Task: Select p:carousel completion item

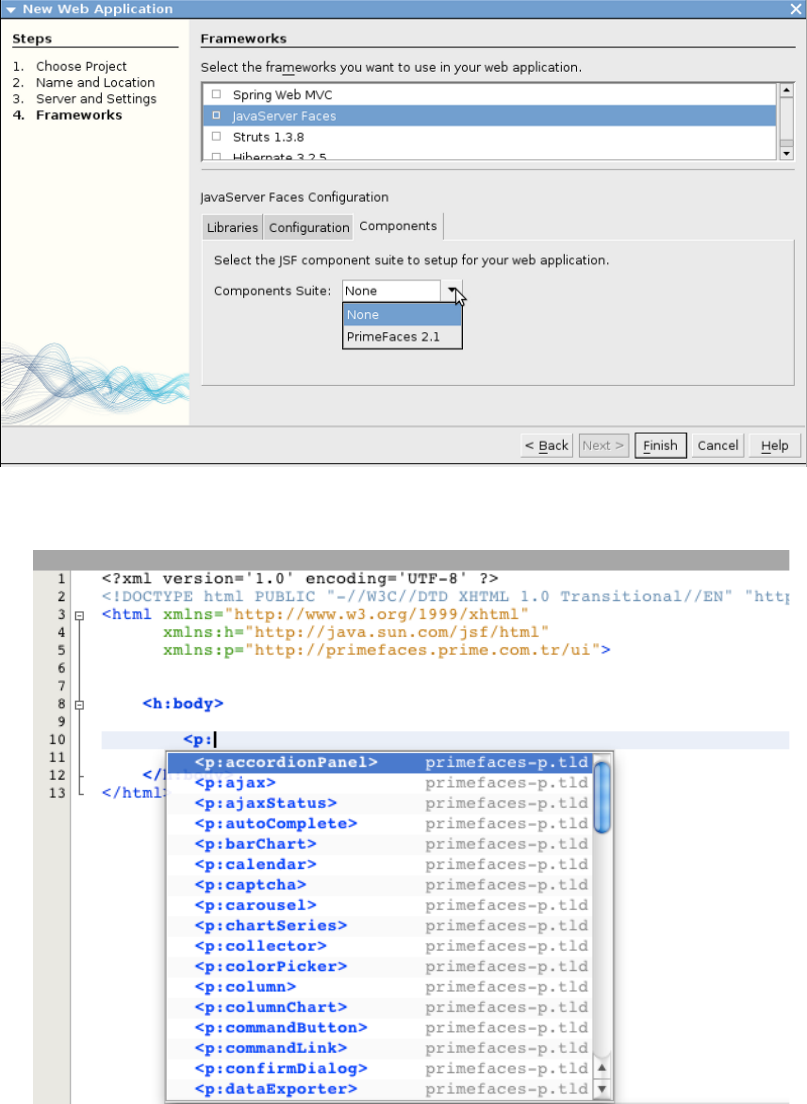Action: [380, 905]
